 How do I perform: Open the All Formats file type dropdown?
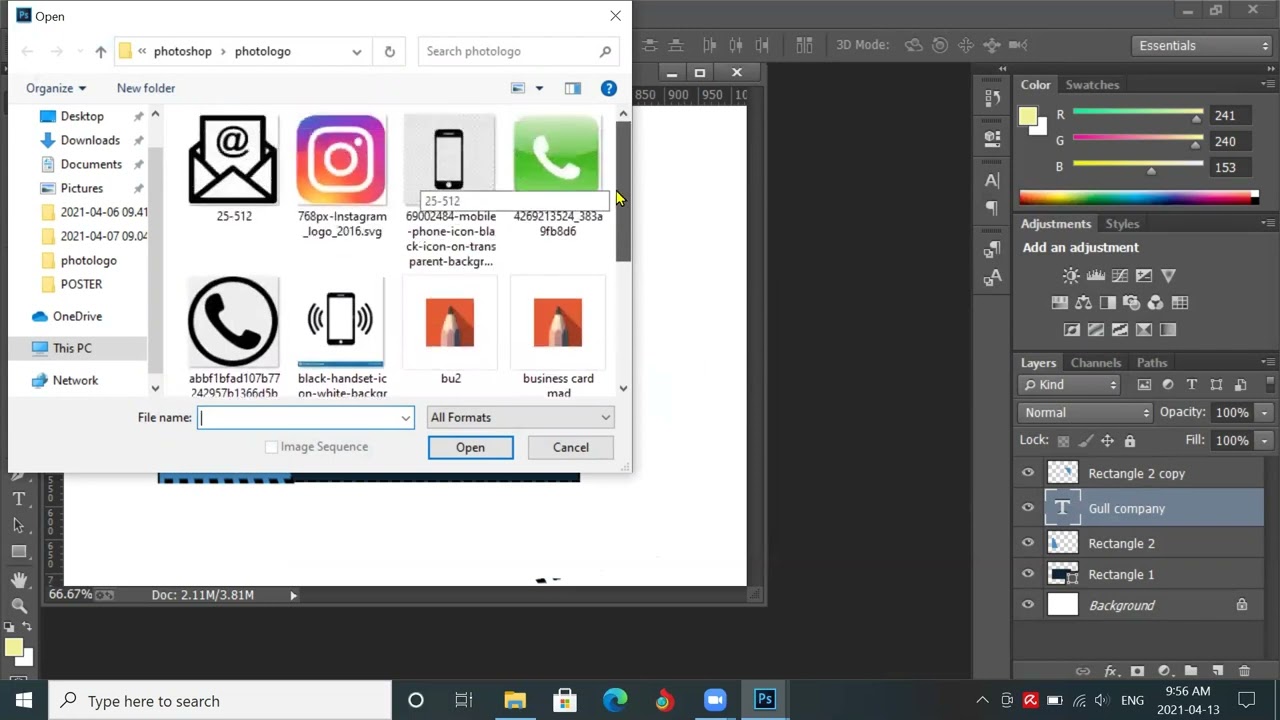(x=520, y=417)
